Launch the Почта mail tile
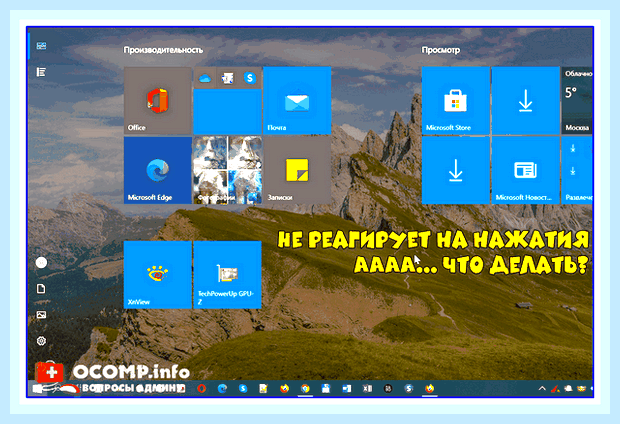The image size is (620, 424). click(297, 101)
